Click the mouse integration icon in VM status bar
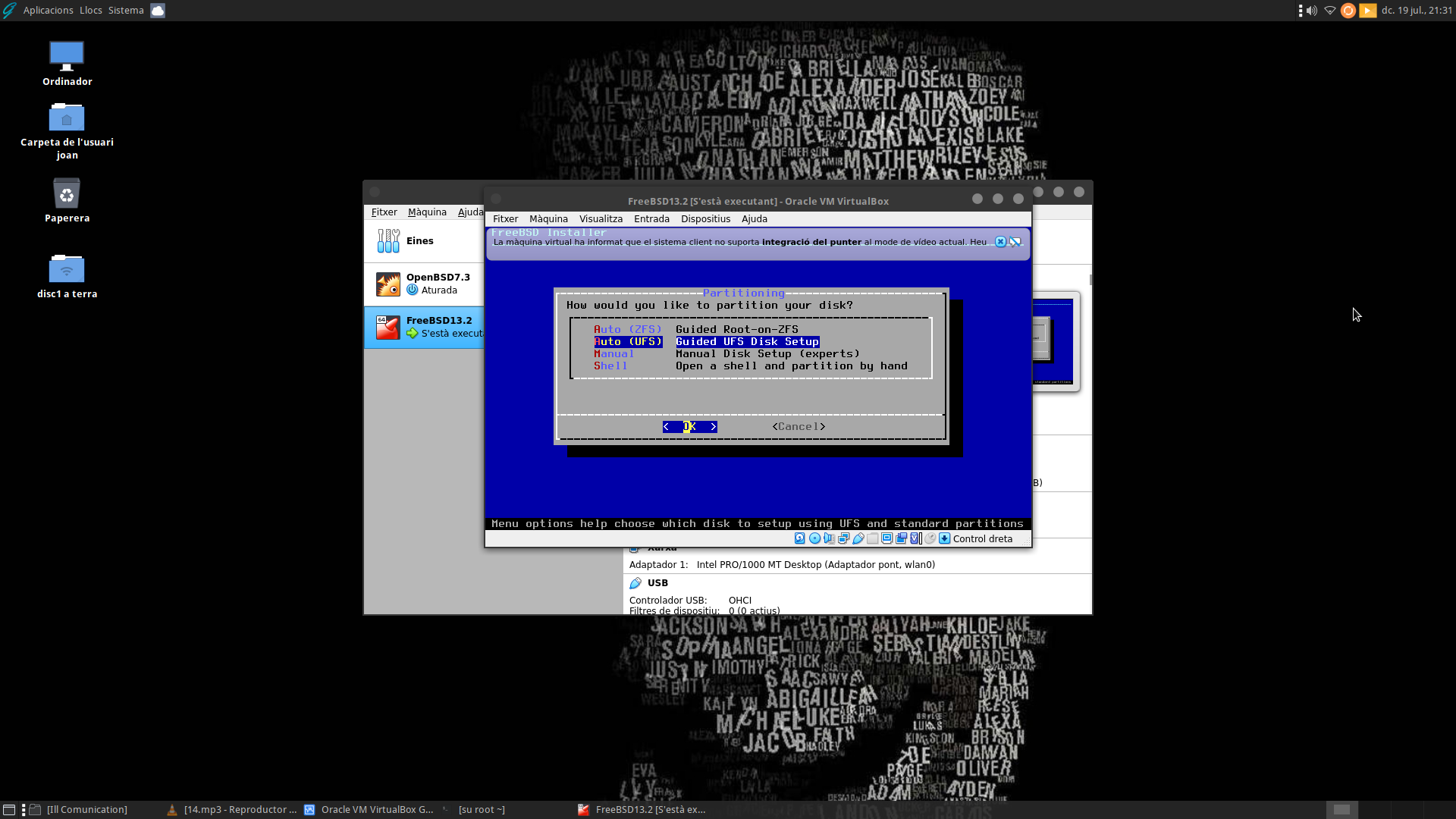The image size is (1456, 819). click(x=930, y=538)
